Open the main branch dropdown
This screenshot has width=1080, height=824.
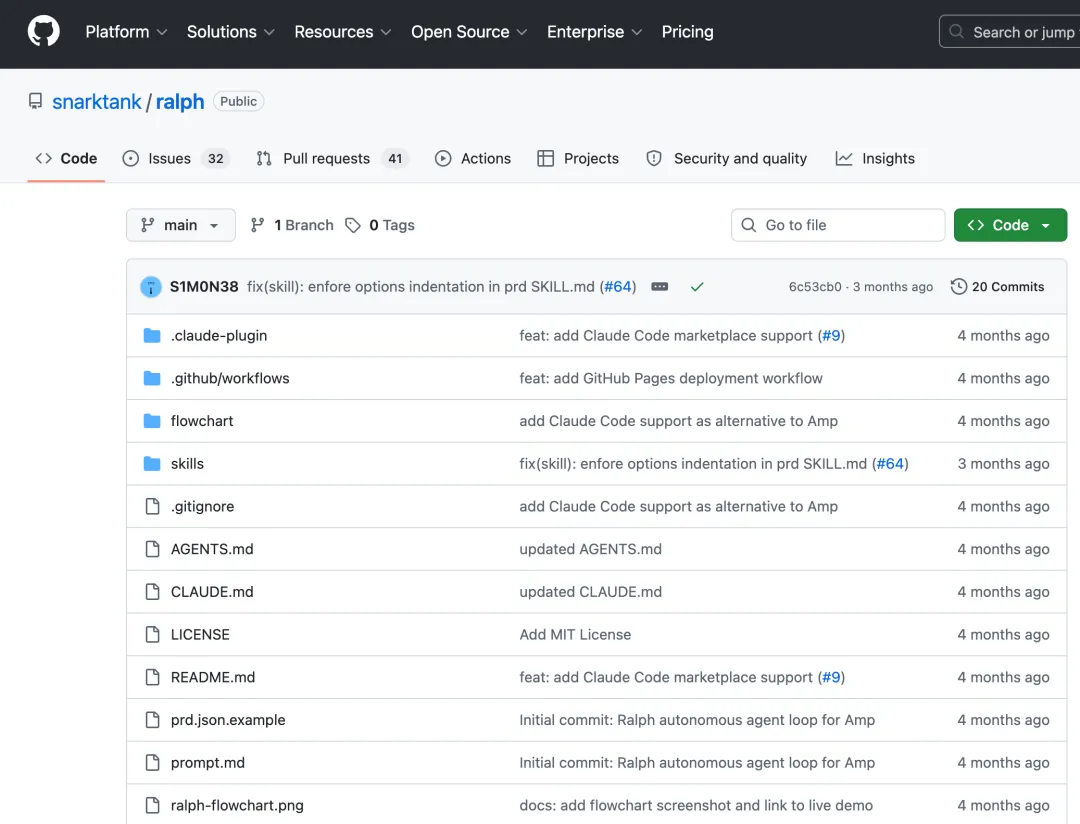pyautogui.click(x=180, y=225)
